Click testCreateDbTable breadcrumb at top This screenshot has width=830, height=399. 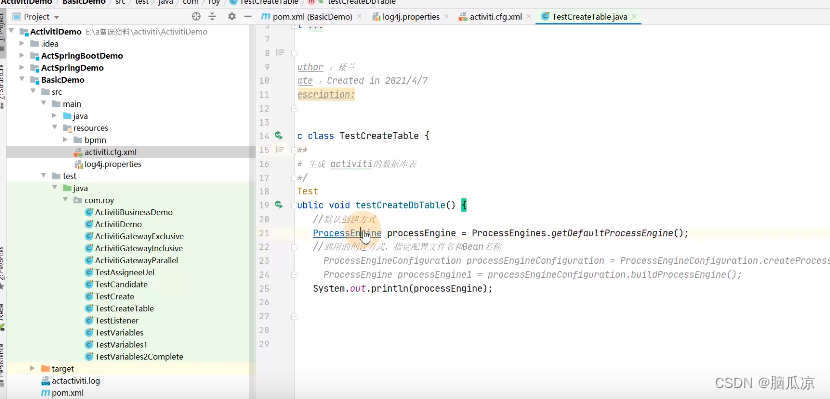(362, 2)
